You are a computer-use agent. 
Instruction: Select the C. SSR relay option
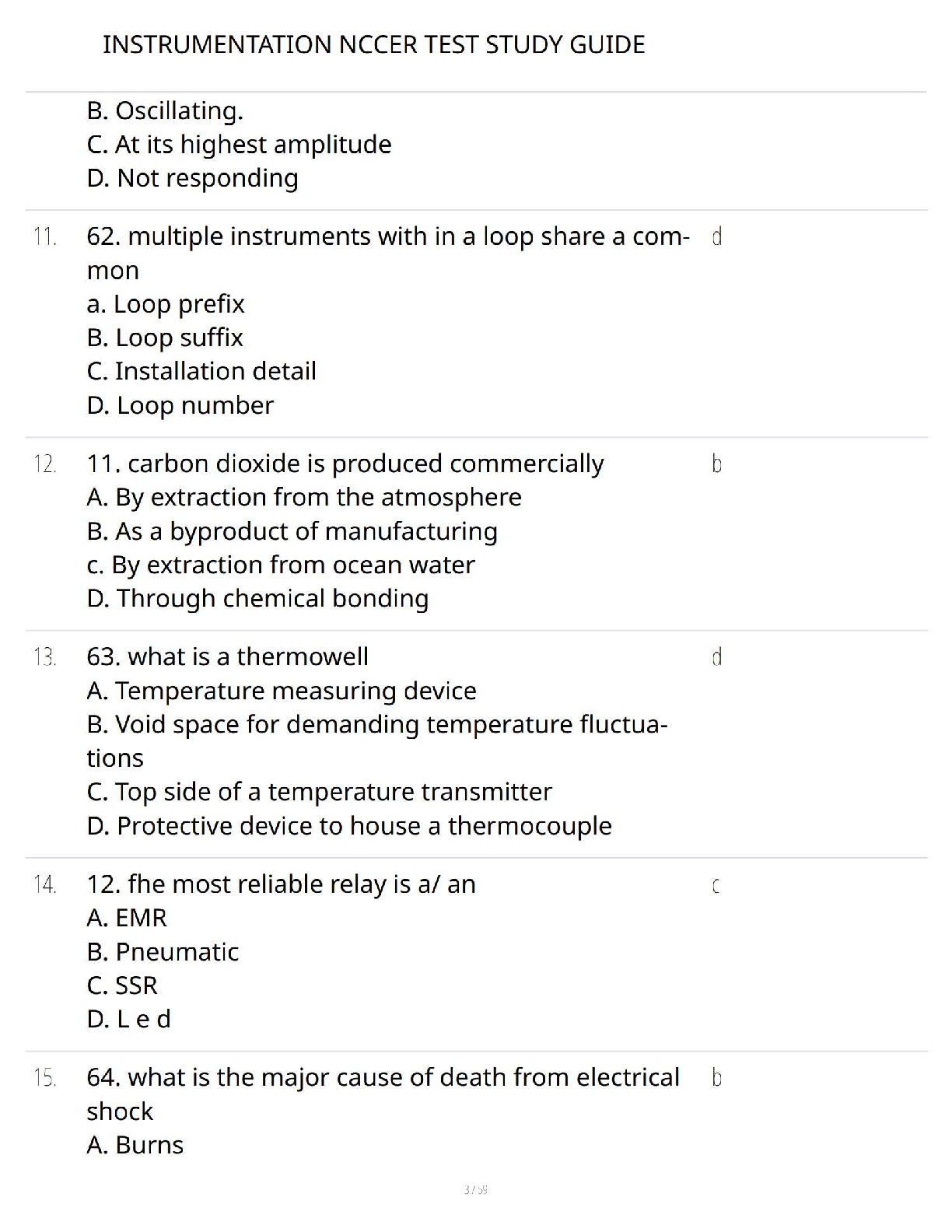point(122,985)
